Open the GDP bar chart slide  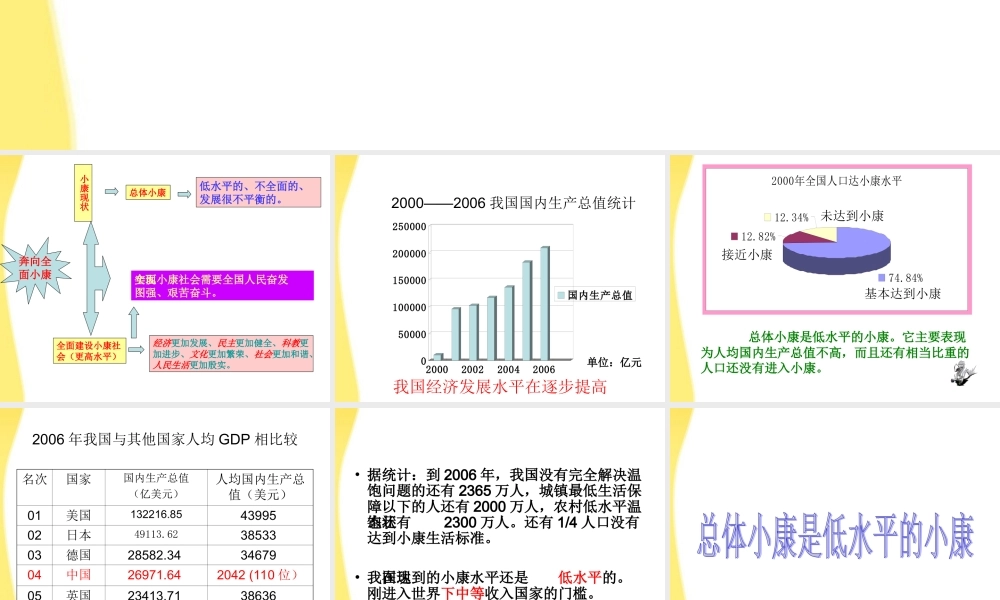click(x=500, y=278)
